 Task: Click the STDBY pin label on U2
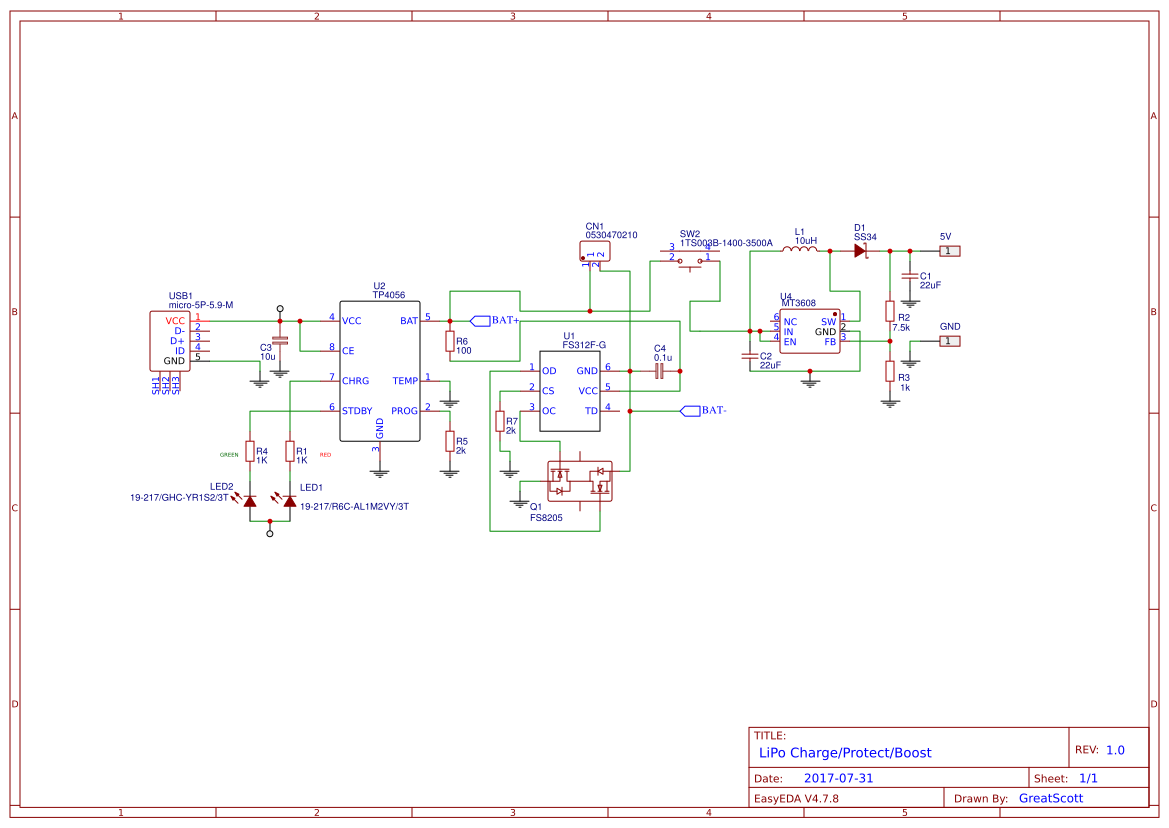357,411
